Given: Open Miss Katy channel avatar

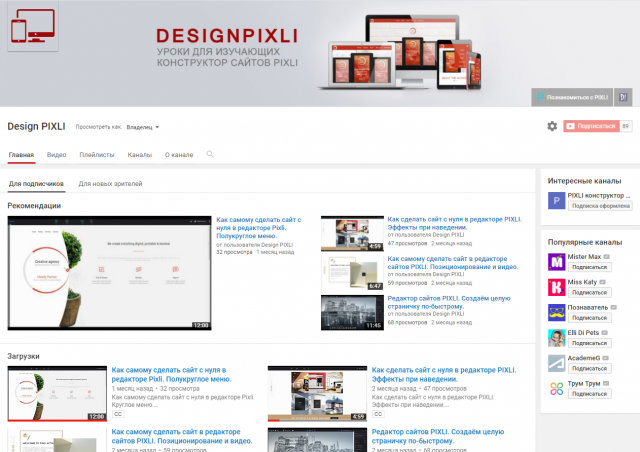Looking at the screenshot, I should click(x=556, y=287).
